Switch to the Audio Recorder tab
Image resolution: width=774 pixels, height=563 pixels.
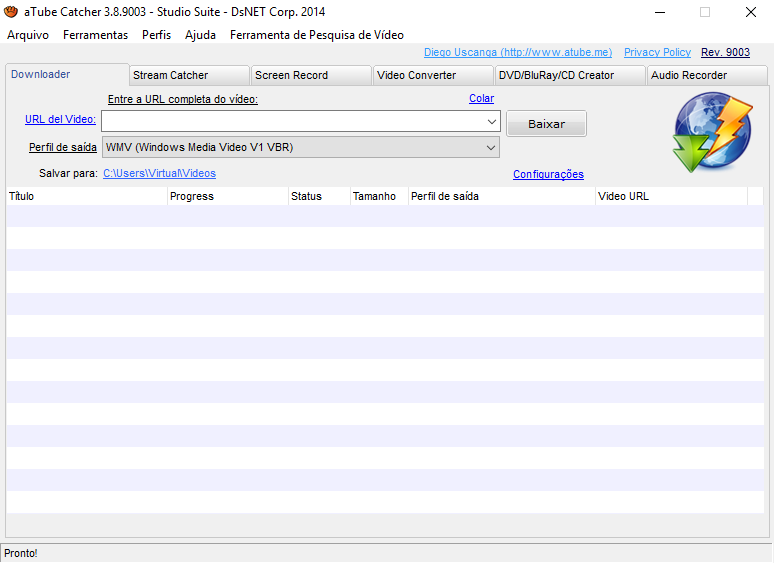pos(707,75)
